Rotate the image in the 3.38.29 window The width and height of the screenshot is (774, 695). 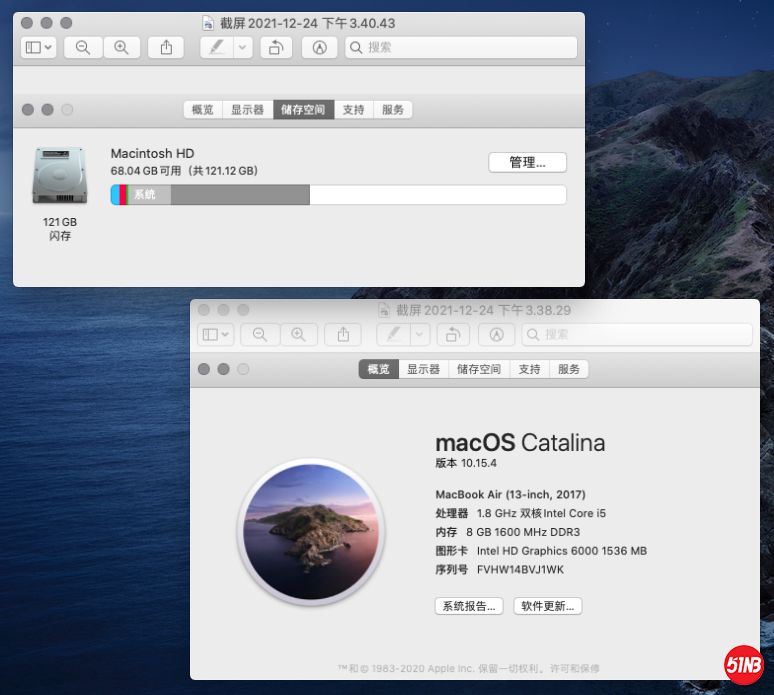tap(453, 335)
